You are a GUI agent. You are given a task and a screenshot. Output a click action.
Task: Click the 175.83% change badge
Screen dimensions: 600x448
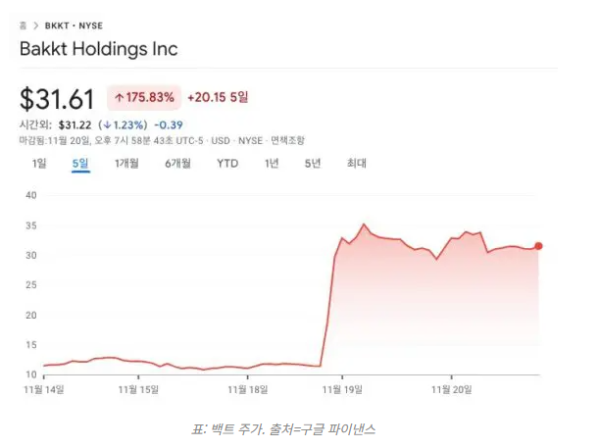144,98
